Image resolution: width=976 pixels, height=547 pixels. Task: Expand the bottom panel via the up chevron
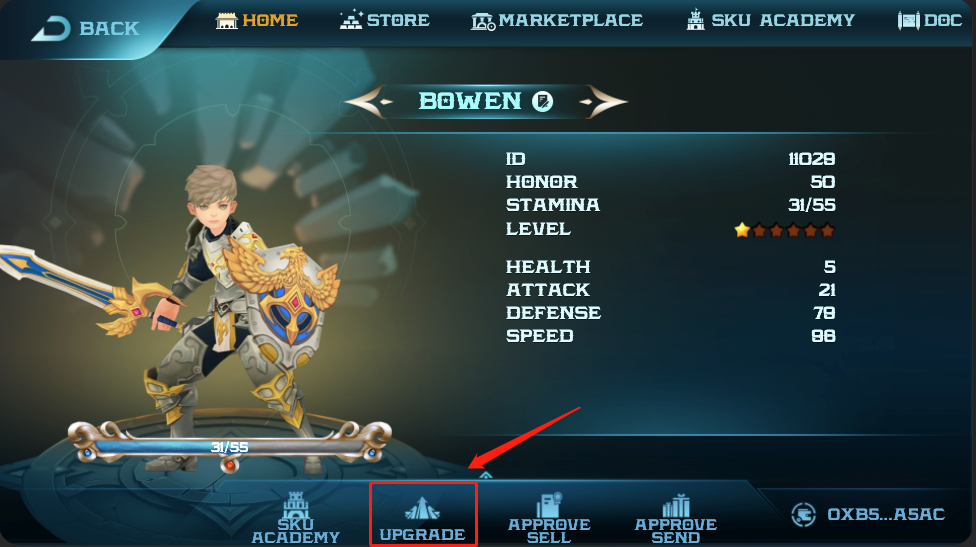point(486,475)
